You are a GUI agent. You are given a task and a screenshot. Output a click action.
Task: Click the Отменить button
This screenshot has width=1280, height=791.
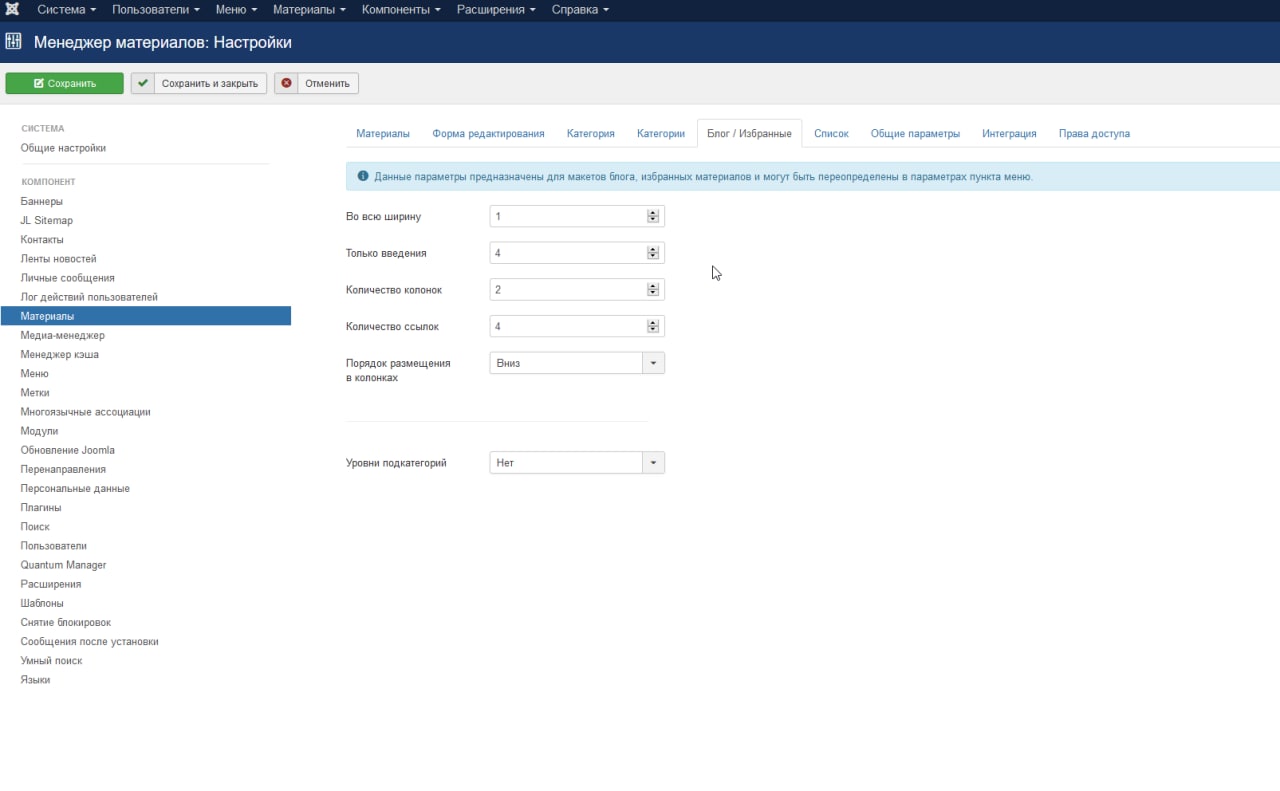click(x=317, y=83)
